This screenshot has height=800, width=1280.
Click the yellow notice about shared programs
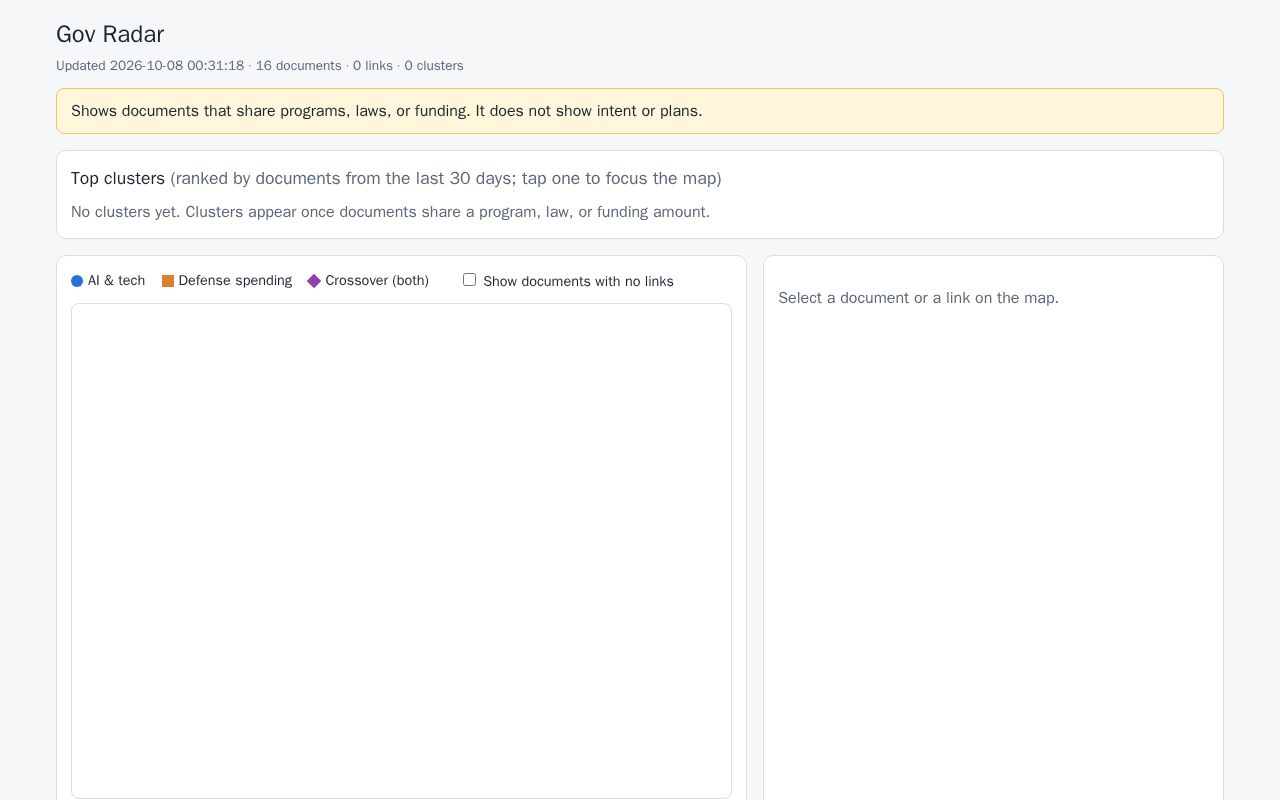[640, 111]
